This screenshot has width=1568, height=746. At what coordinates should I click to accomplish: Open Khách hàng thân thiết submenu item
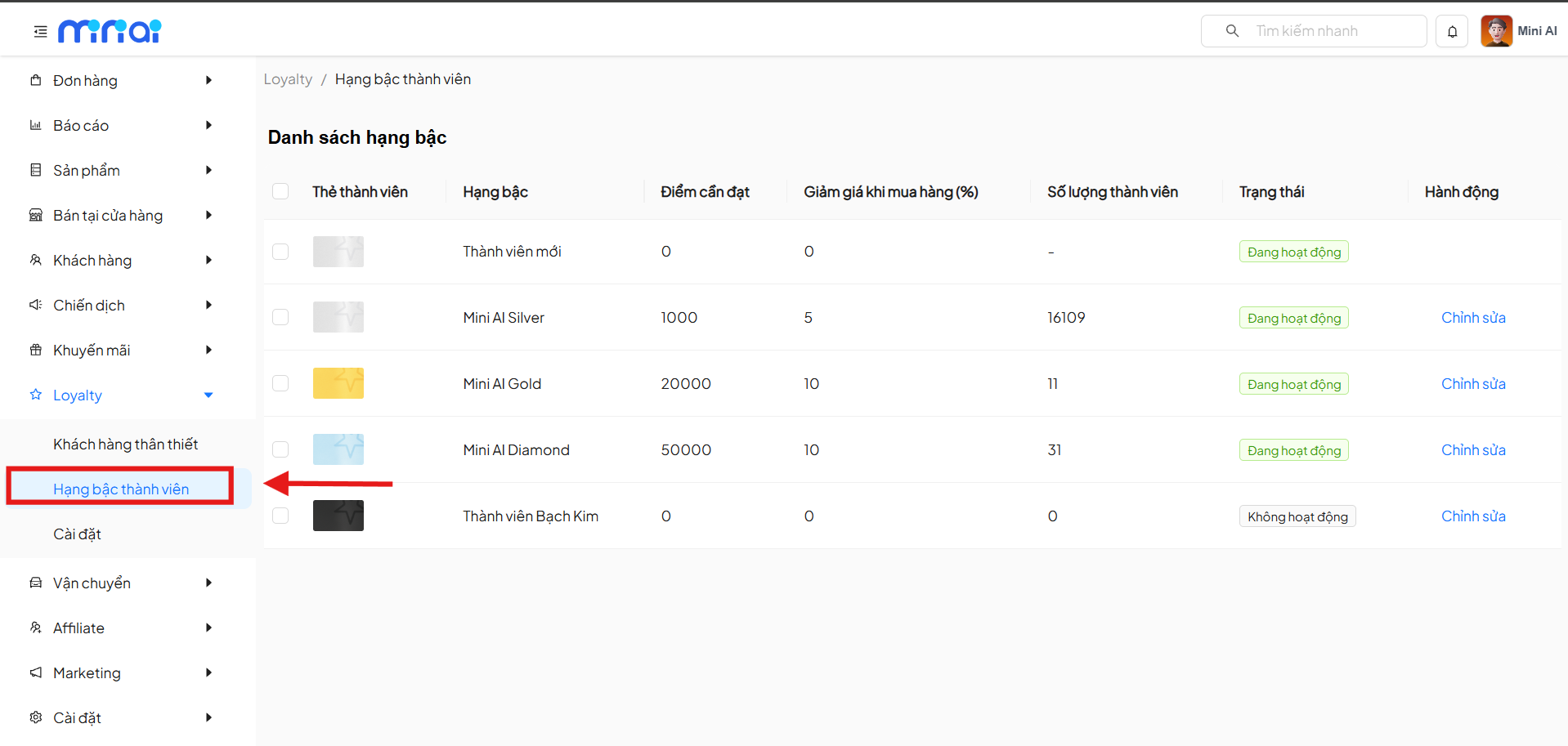pos(126,444)
